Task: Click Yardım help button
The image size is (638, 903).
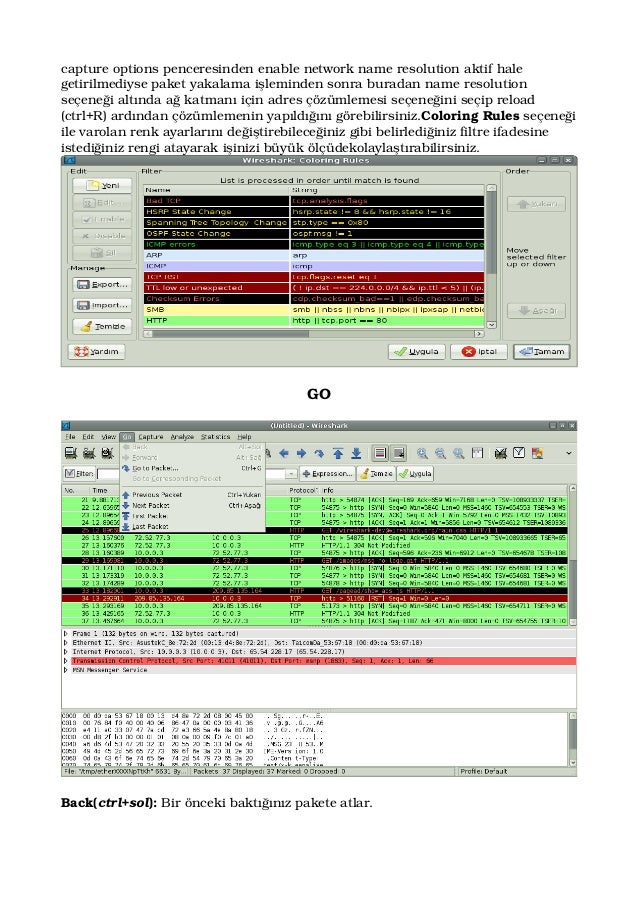Action: tap(96, 351)
